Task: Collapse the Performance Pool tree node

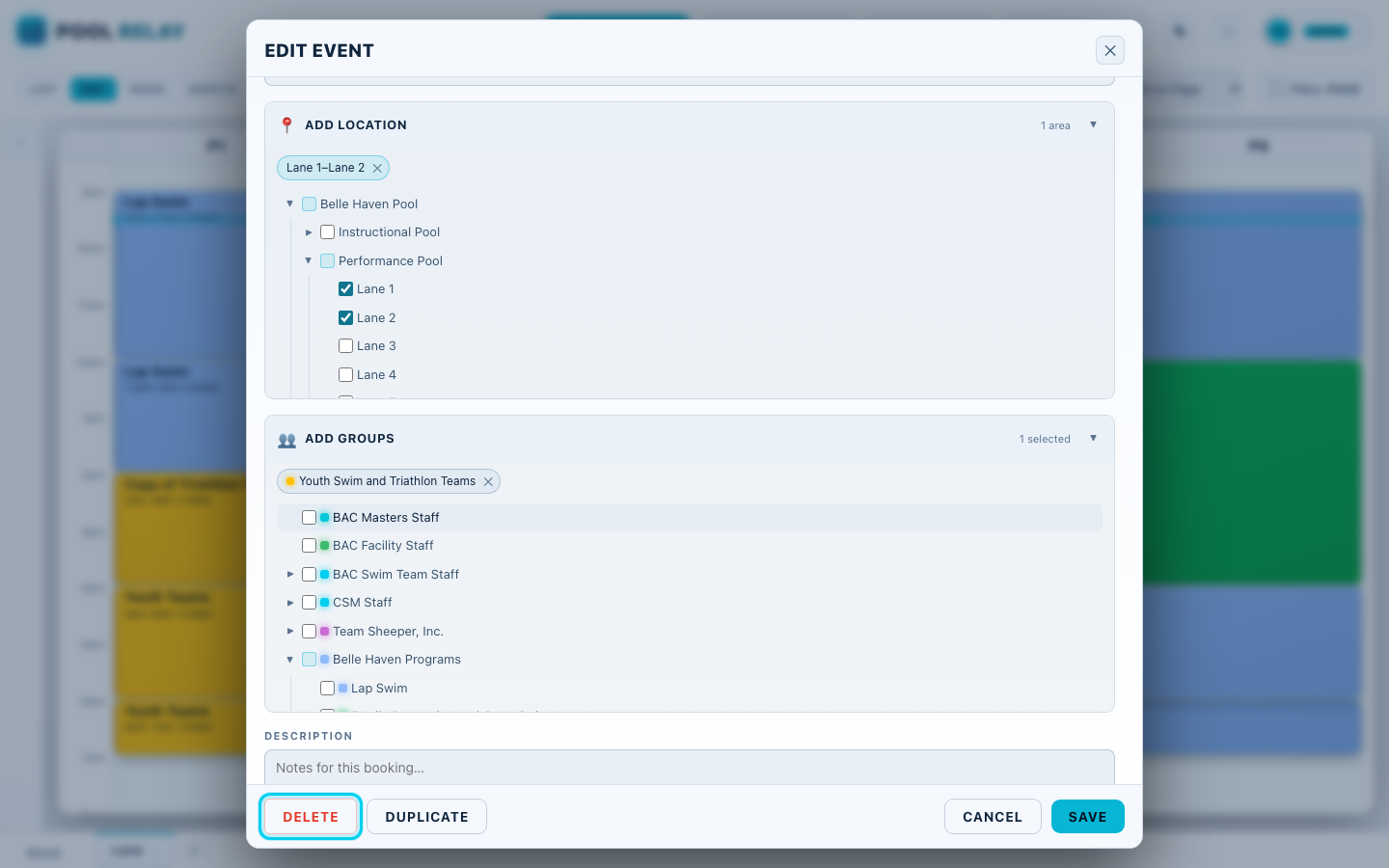Action: pyautogui.click(x=309, y=260)
